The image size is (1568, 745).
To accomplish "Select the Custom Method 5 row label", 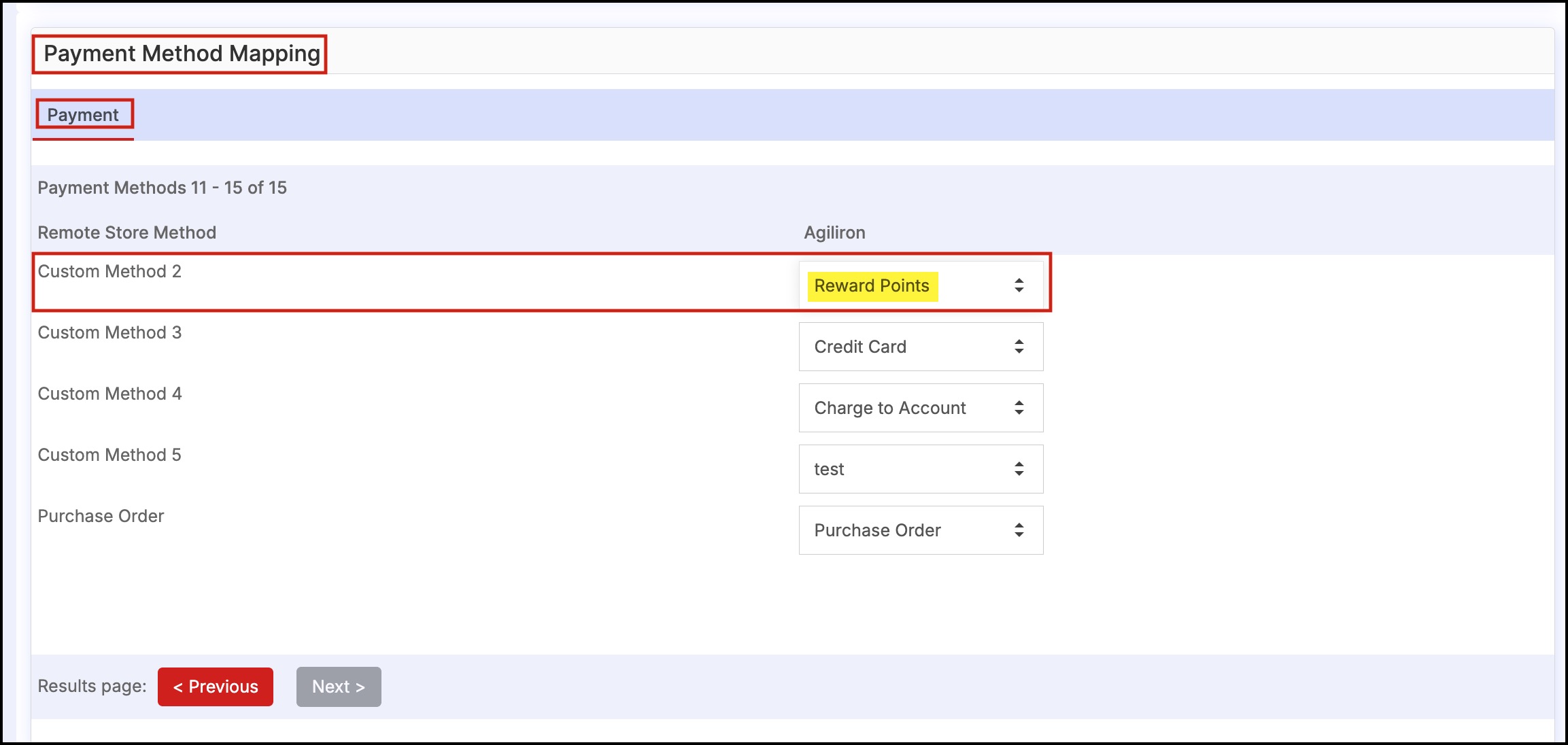I will pyautogui.click(x=109, y=455).
